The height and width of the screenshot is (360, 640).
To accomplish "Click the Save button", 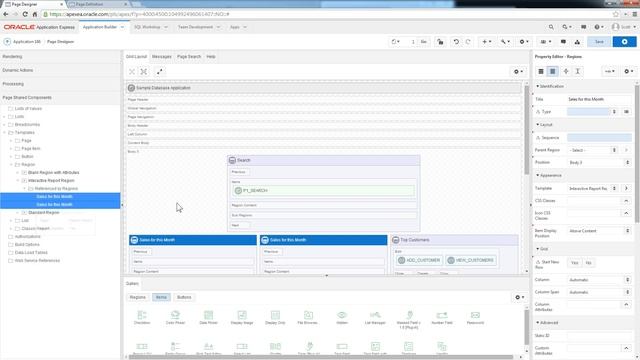I will point(599,42).
